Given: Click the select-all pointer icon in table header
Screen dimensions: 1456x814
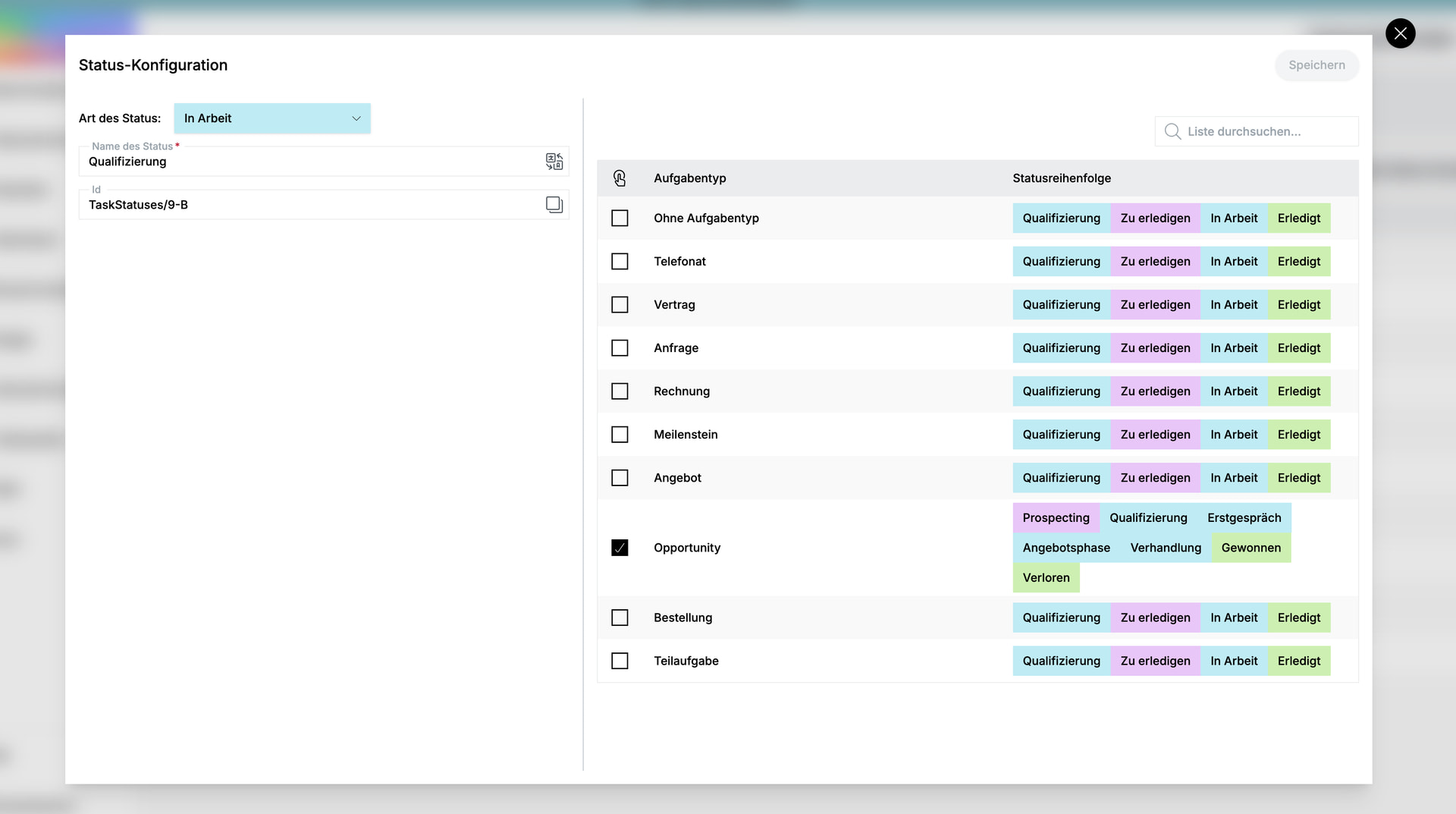Looking at the screenshot, I should (620, 178).
